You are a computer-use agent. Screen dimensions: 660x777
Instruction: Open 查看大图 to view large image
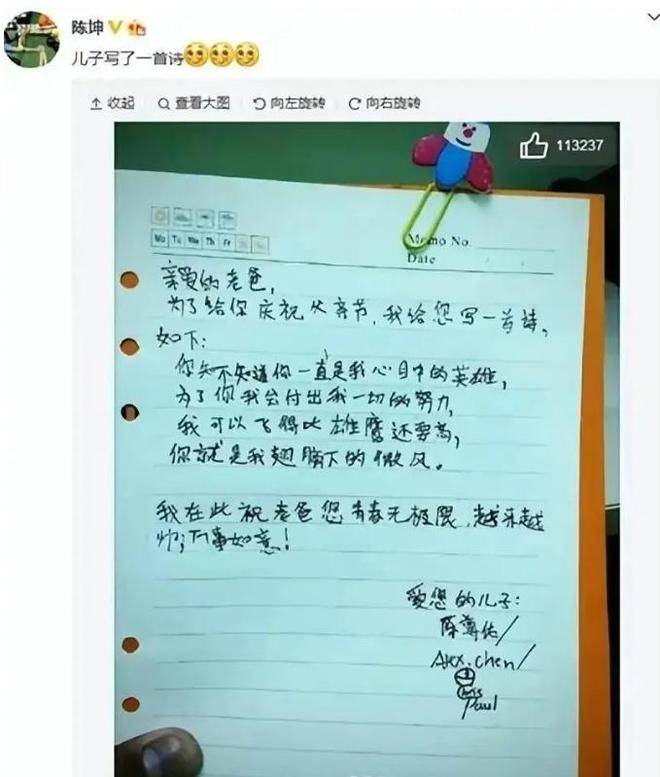click(202, 103)
